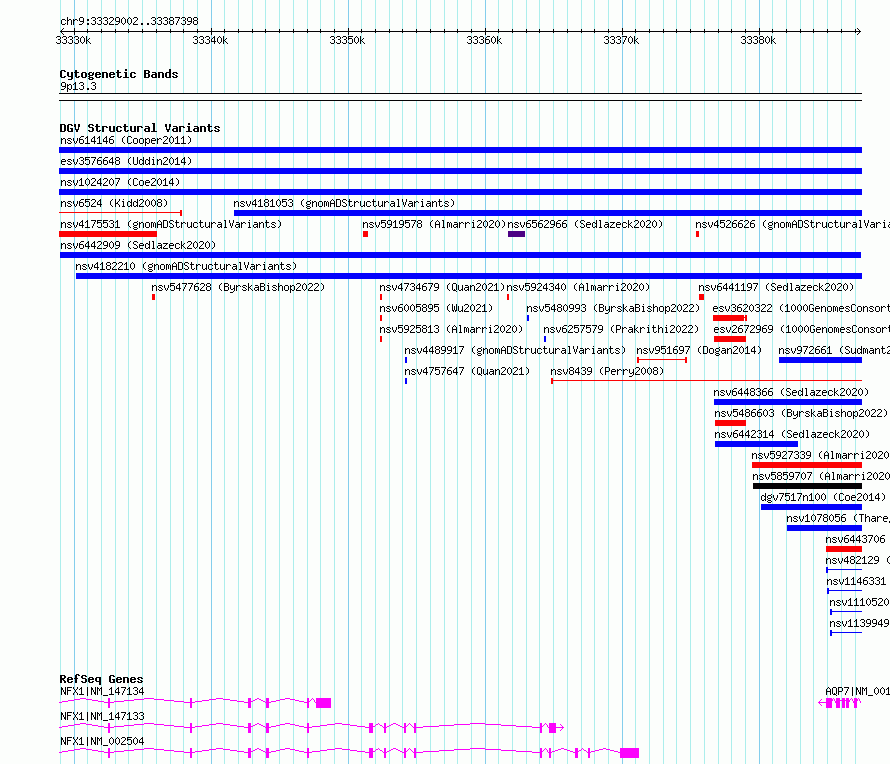Click the chr9:33329002..33387398 coordinates text
This screenshot has height=764, width=890.
click(129, 21)
